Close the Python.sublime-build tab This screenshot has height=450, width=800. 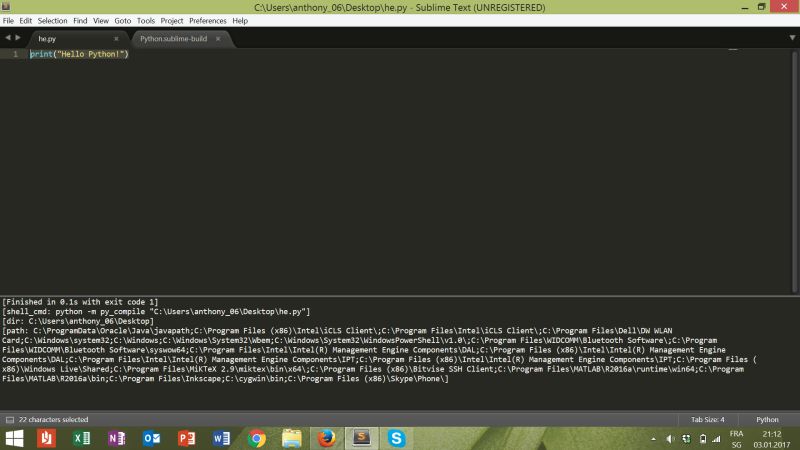pos(218,39)
